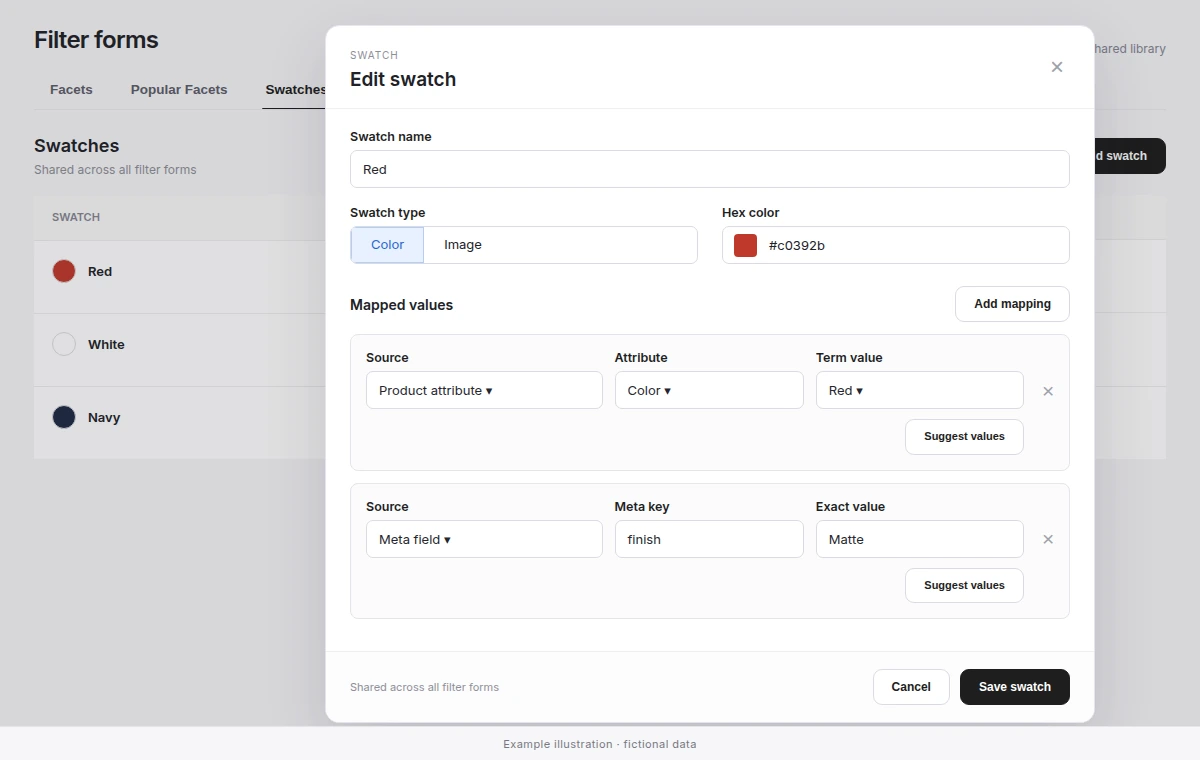Click the Add swatch button behind dialog
Screen dimensions: 1200x760
(x=1128, y=156)
